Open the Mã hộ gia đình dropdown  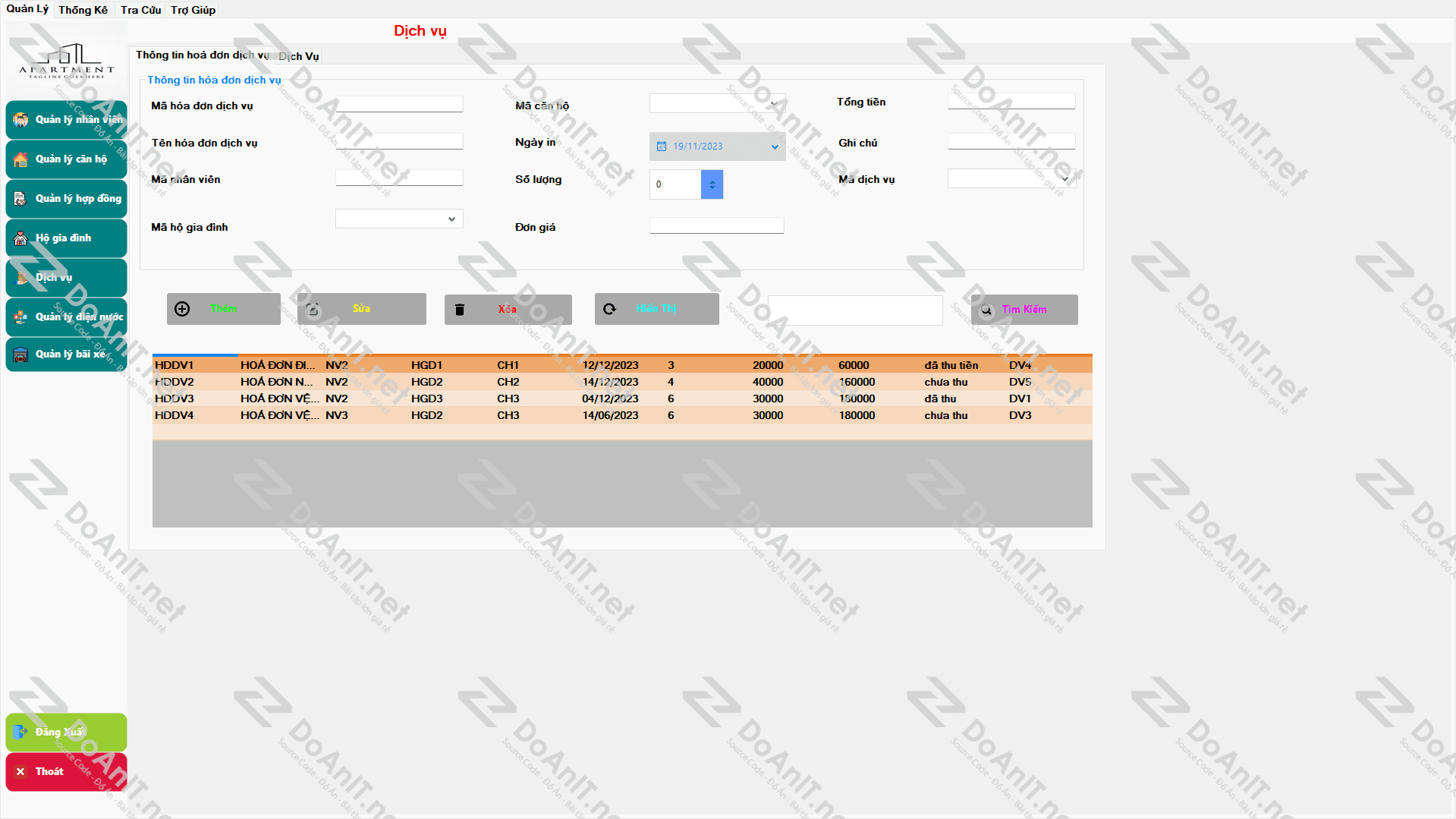[x=451, y=219]
